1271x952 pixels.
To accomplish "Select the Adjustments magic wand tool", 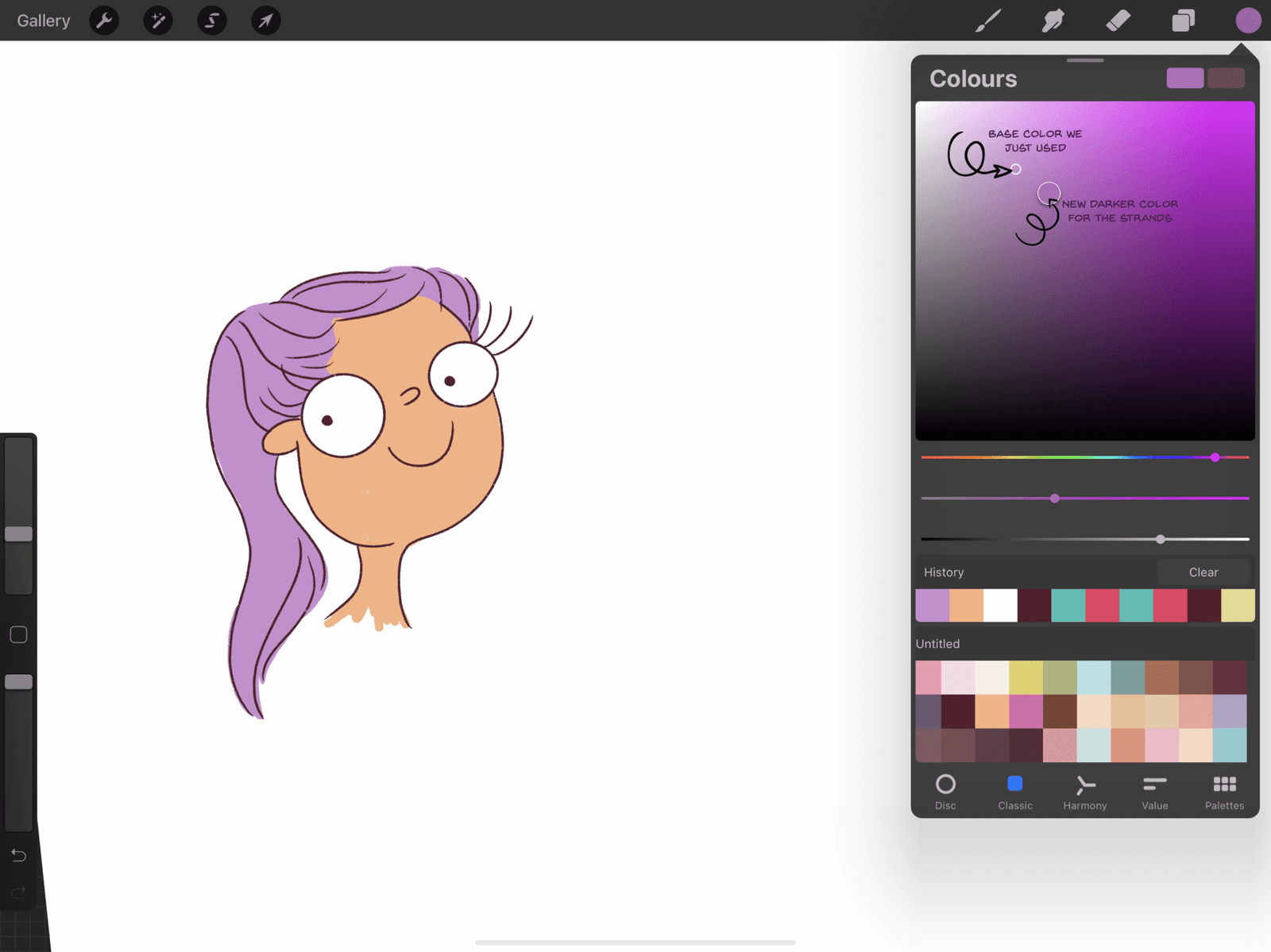I will coord(157,21).
